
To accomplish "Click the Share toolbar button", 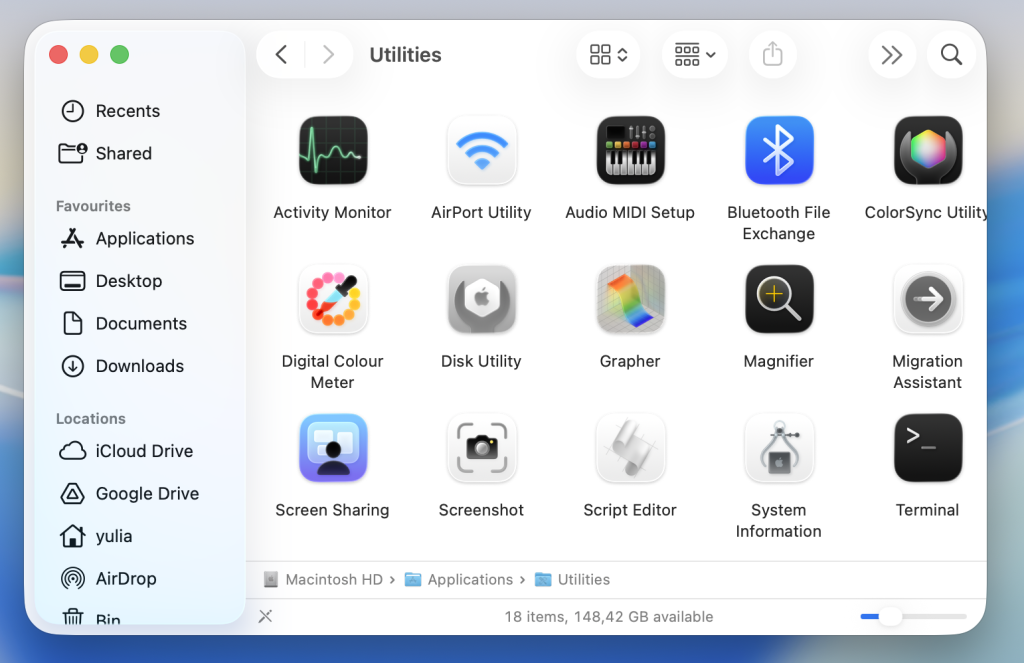I will coord(773,54).
